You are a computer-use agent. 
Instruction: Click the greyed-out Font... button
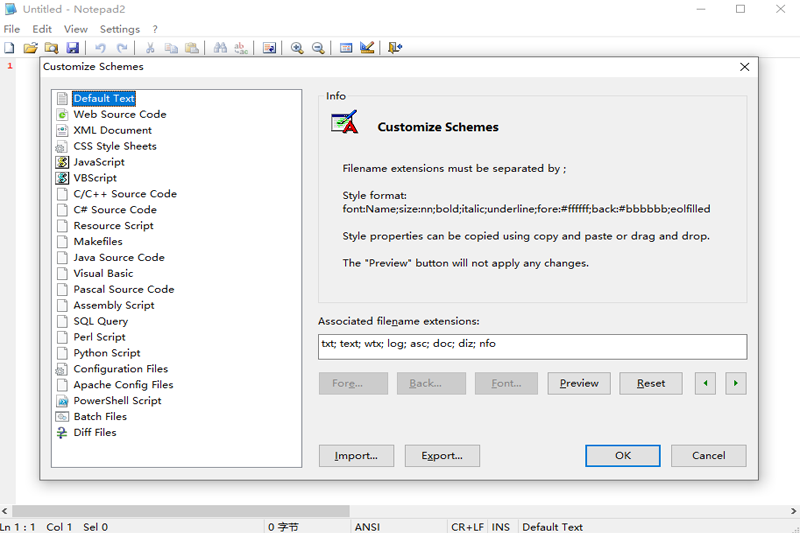tap(506, 383)
